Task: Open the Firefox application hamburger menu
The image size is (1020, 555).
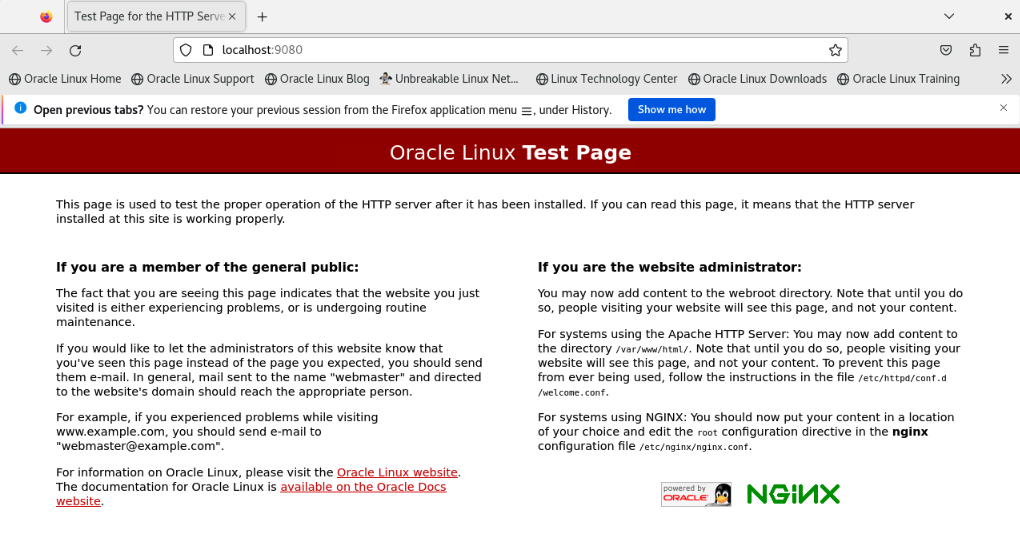Action: click(x=1004, y=50)
